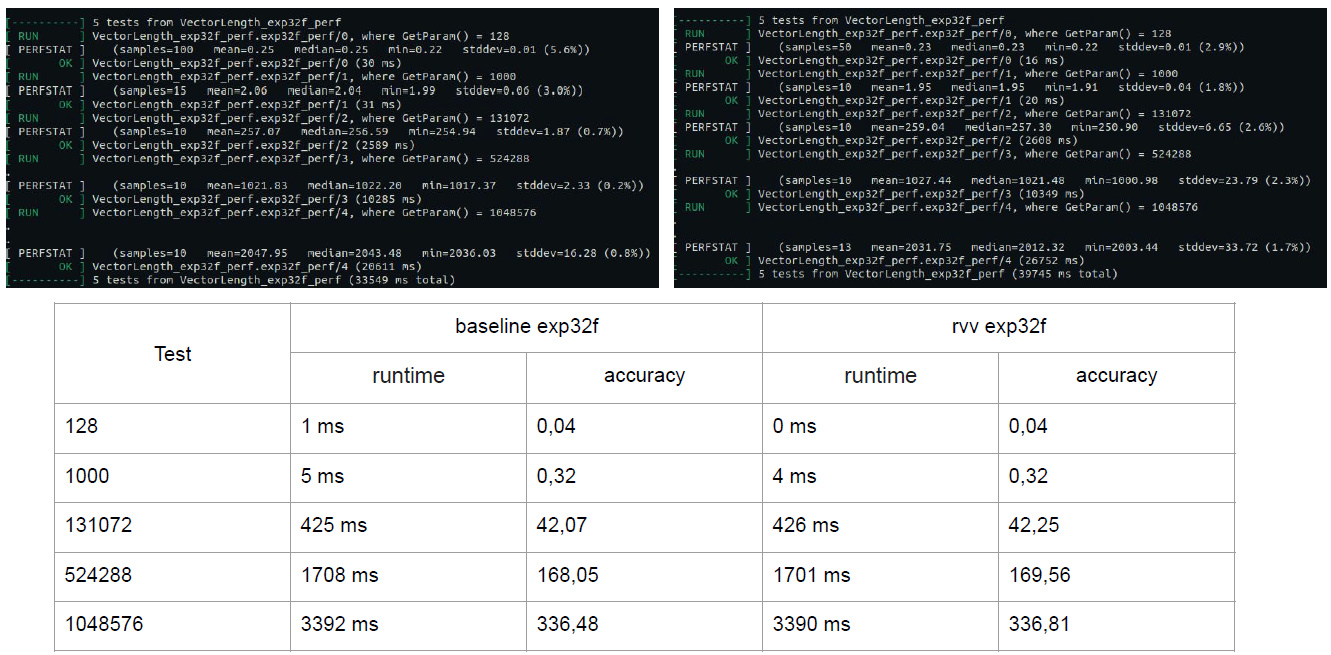Select the "42,25" accuracy cell
The image size is (1331, 655).
(1116, 525)
